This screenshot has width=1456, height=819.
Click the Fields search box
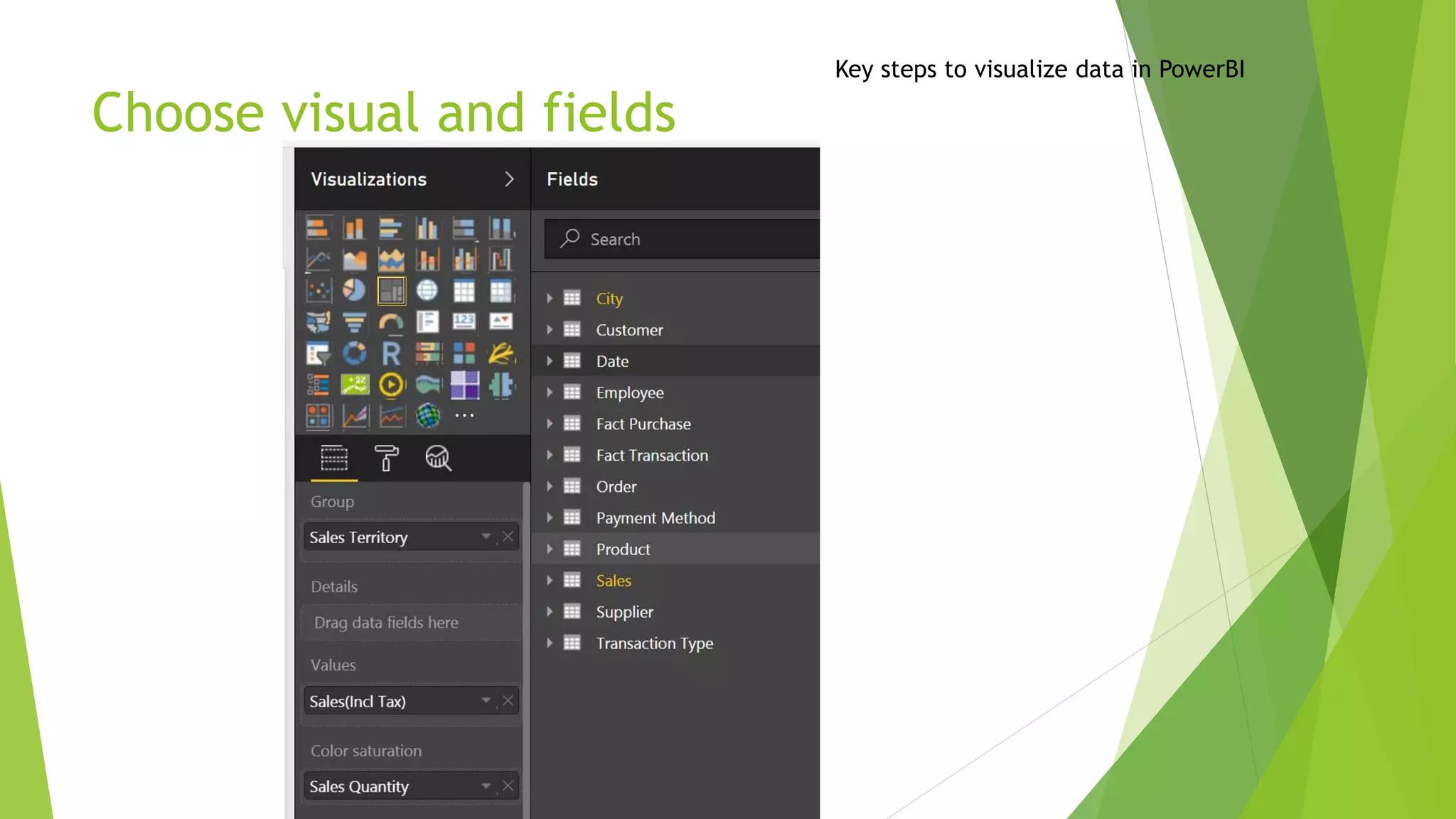tap(682, 239)
